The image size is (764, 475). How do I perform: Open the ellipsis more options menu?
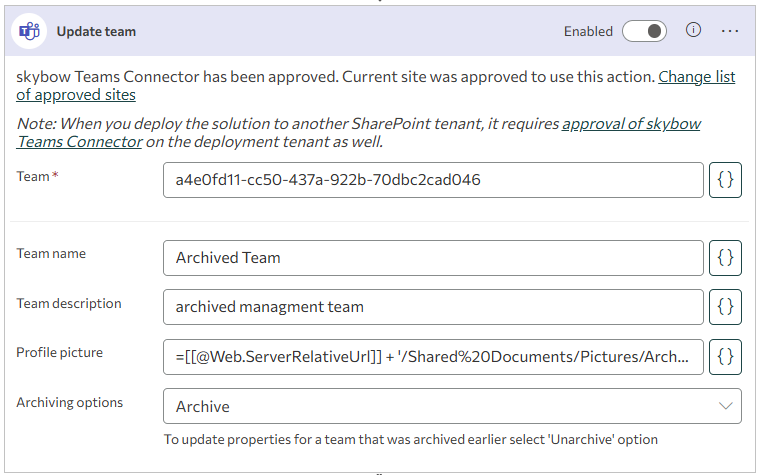(x=730, y=31)
